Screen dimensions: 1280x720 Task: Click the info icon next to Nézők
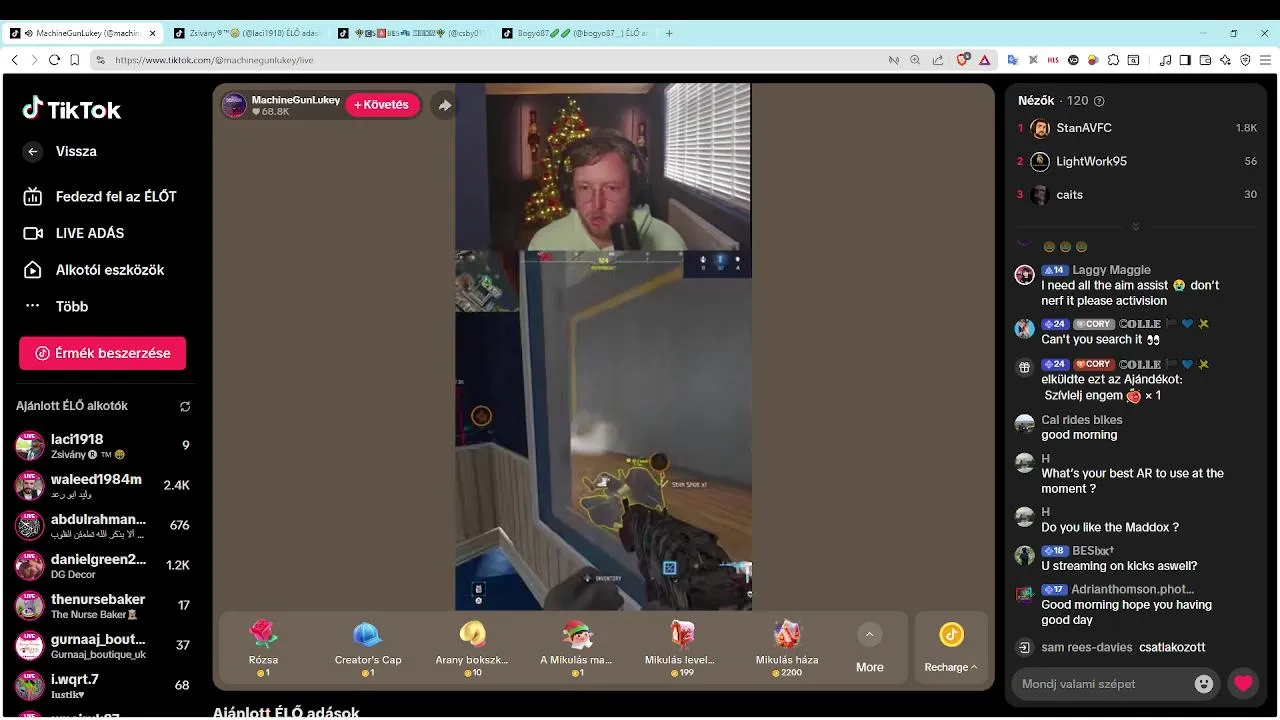coord(1100,101)
